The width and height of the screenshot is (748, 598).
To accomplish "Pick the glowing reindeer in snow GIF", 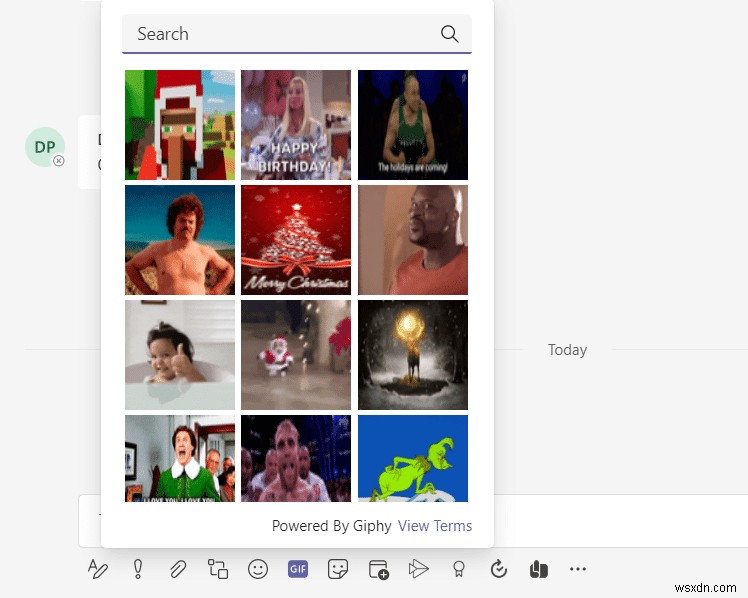I will (x=413, y=355).
